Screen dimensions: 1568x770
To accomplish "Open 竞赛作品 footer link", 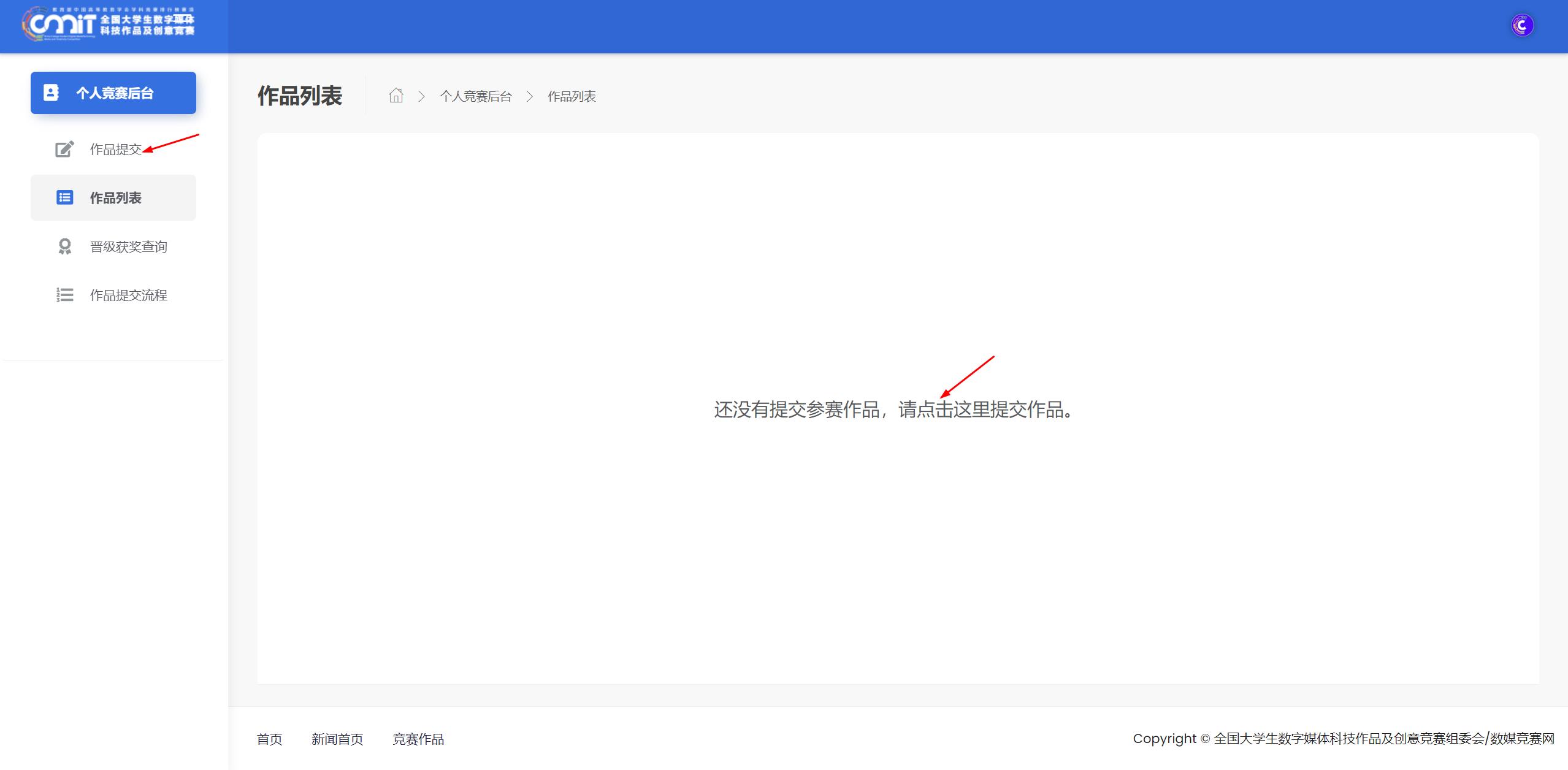I will 418,739.
